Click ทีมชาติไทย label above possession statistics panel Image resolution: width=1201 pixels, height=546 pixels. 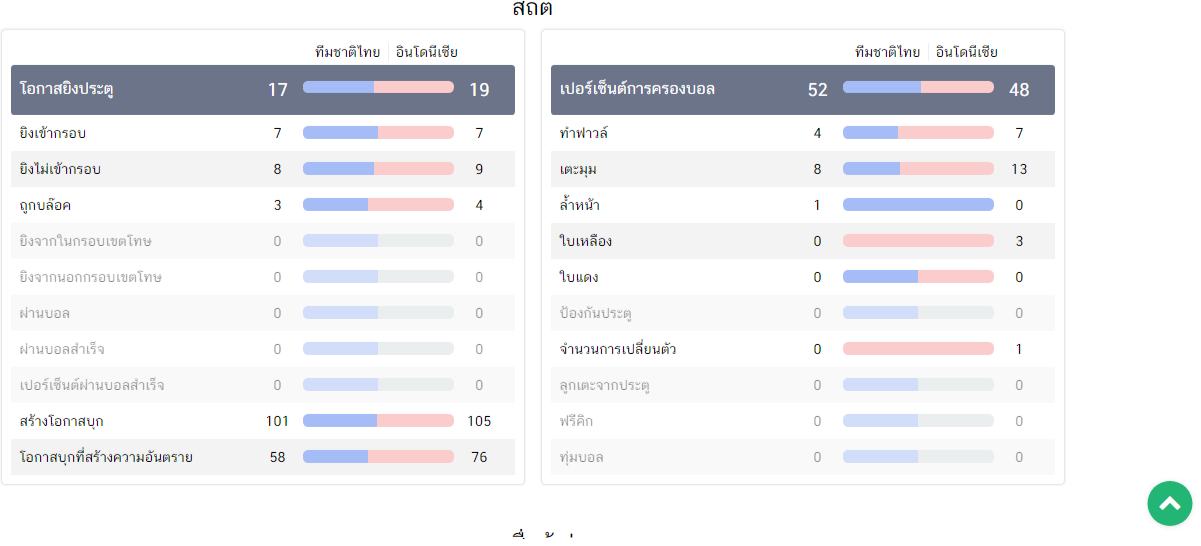[x=887, y=52]
